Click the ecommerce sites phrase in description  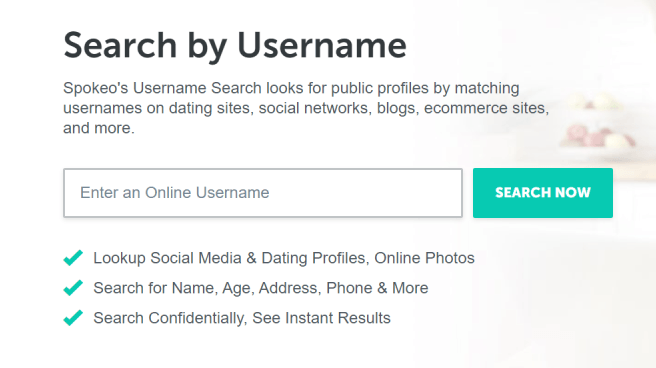tap(486, 108)
